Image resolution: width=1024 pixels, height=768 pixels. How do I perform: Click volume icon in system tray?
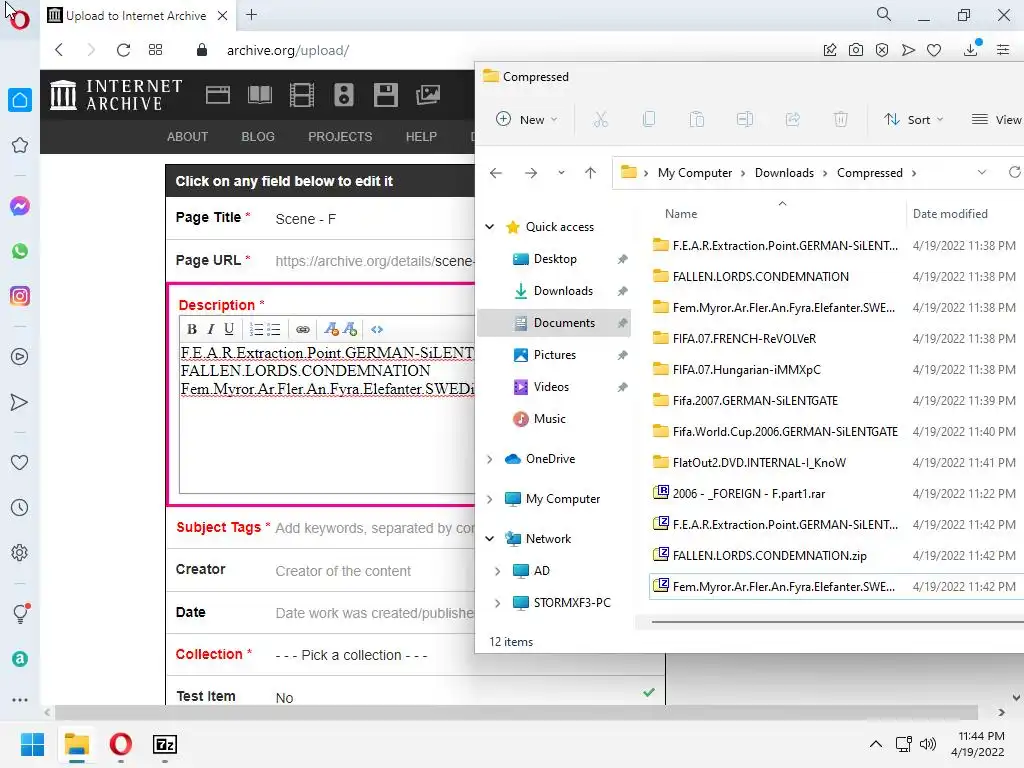(928, 744)
